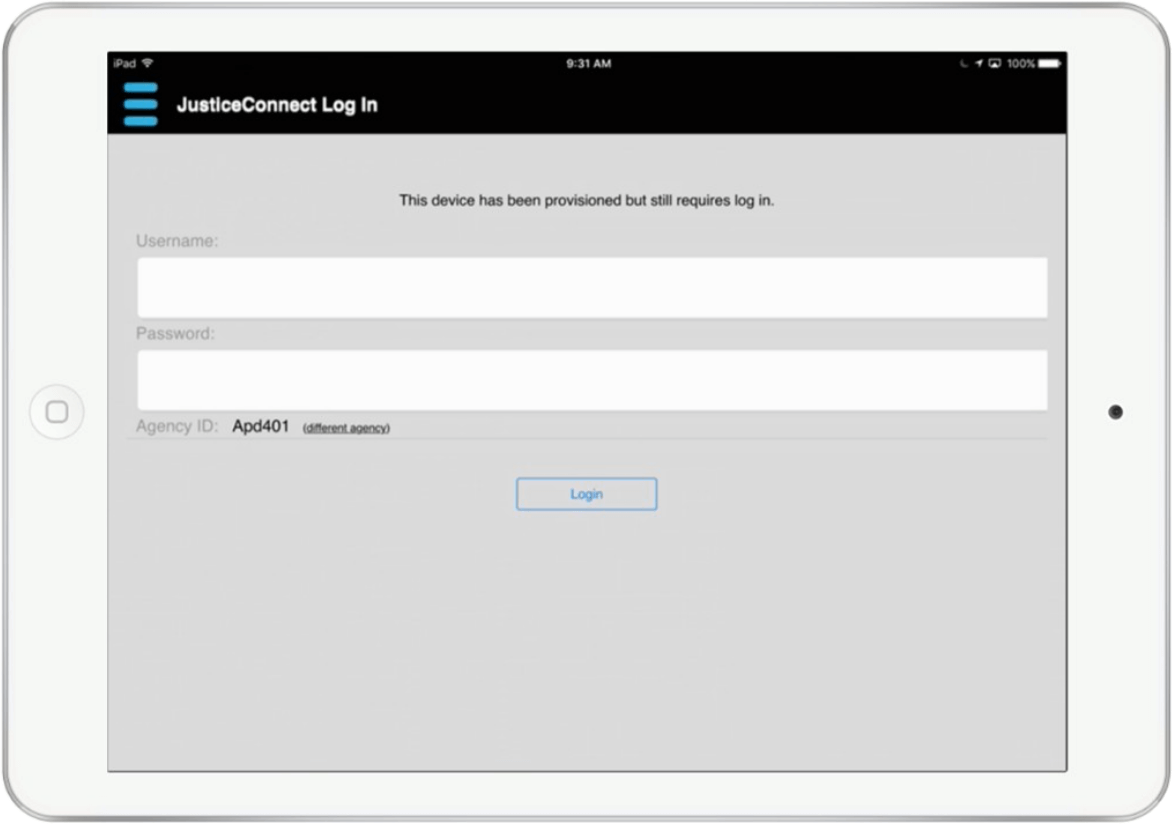Click the '9:31 AM' clock text

click(588, 64)
